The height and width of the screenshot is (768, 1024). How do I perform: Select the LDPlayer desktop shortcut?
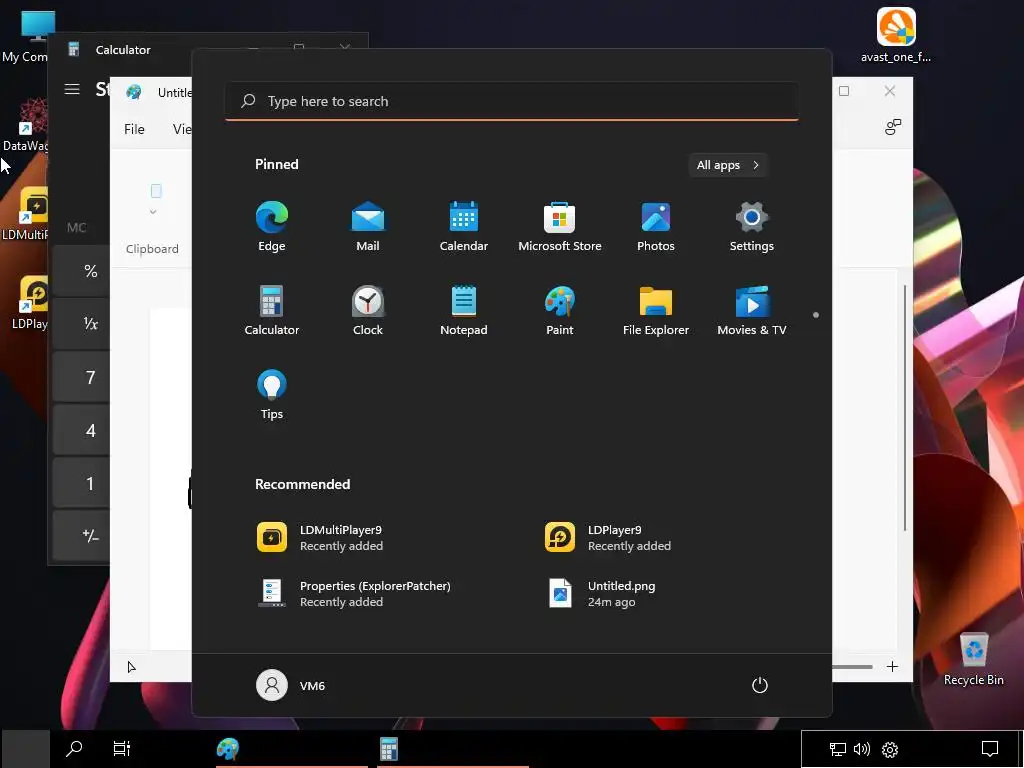pyautogui.click(x=29, y=302)
